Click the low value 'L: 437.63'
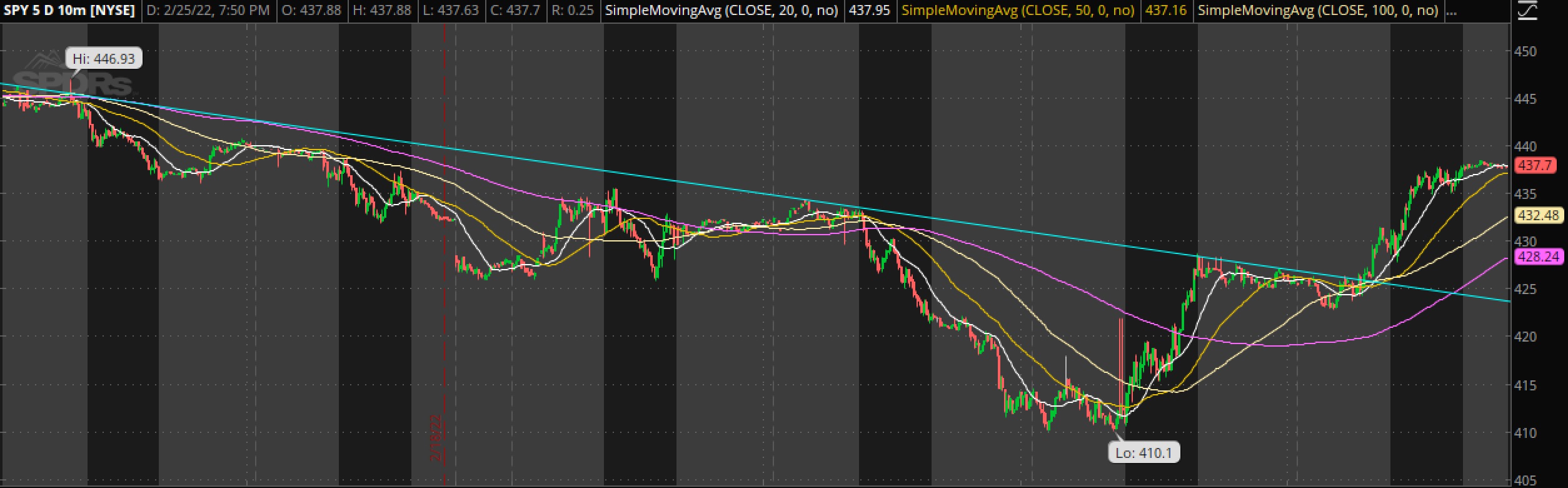1568x488 pixels. click(451, 10)
